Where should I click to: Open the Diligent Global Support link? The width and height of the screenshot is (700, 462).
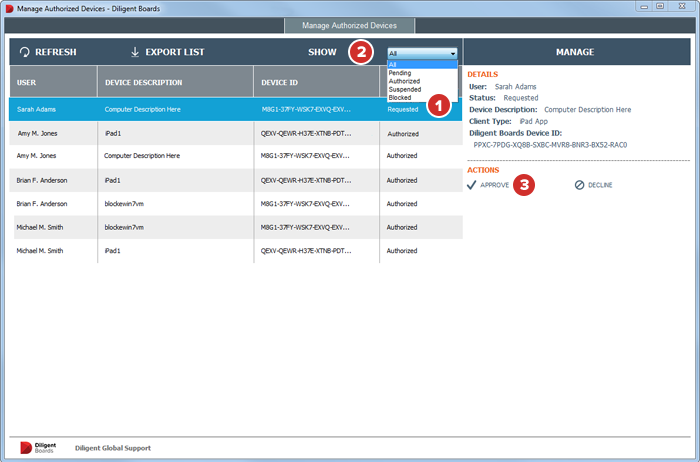click(x=113, y=448)
